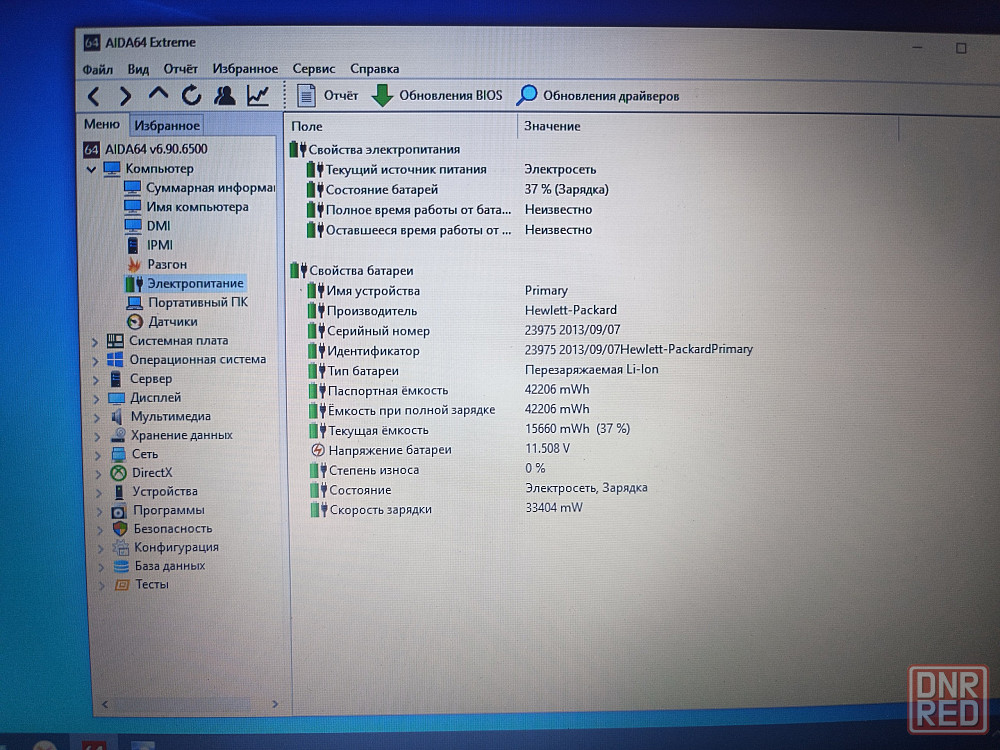Screen dimensions: 1000x750
Task: Select Датчики in the sidebar tree
Action: click(172, 322)
